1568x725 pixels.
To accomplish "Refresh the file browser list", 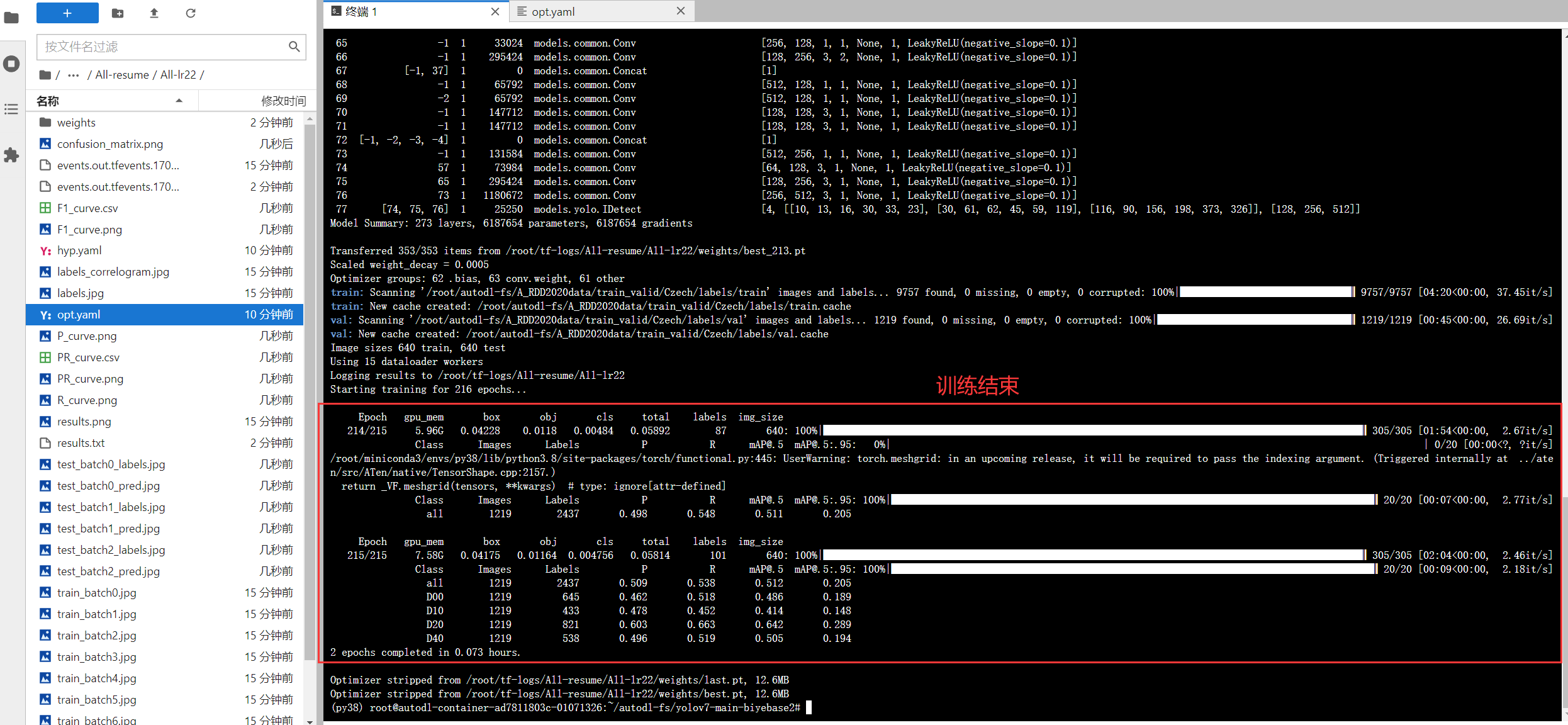I will pos(191,13).
